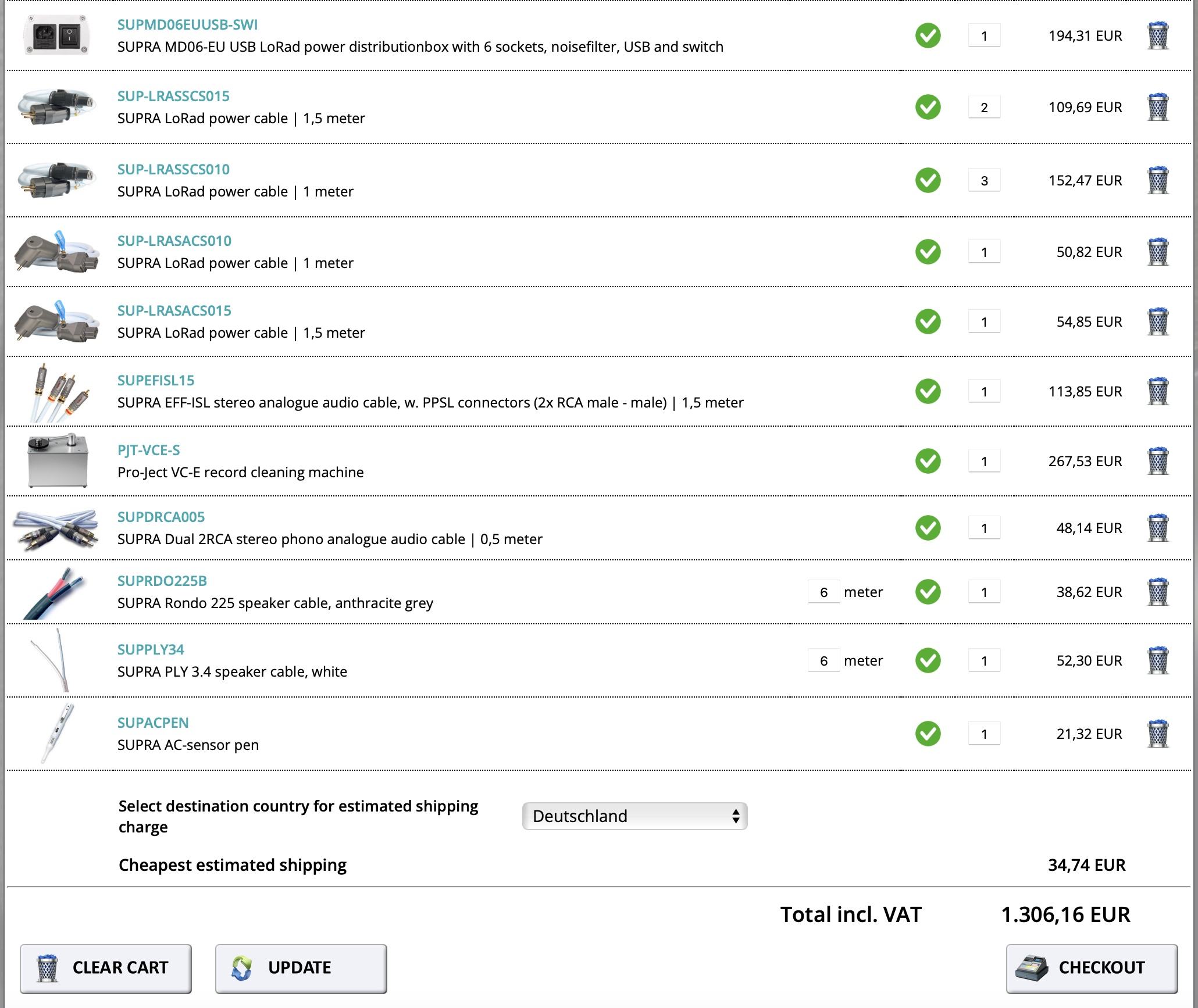Open SUPACPEN product link
1198x1008 pixels.
pos(153,723)
